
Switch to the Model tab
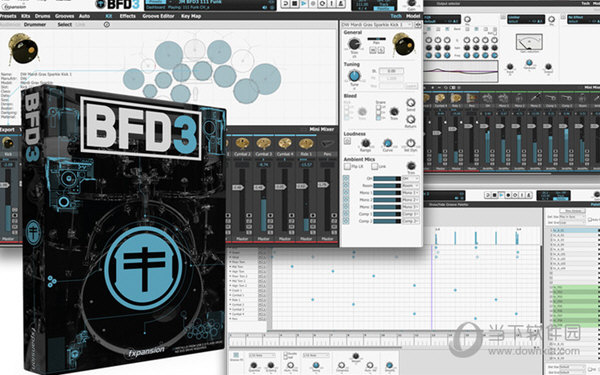point(413,16)
